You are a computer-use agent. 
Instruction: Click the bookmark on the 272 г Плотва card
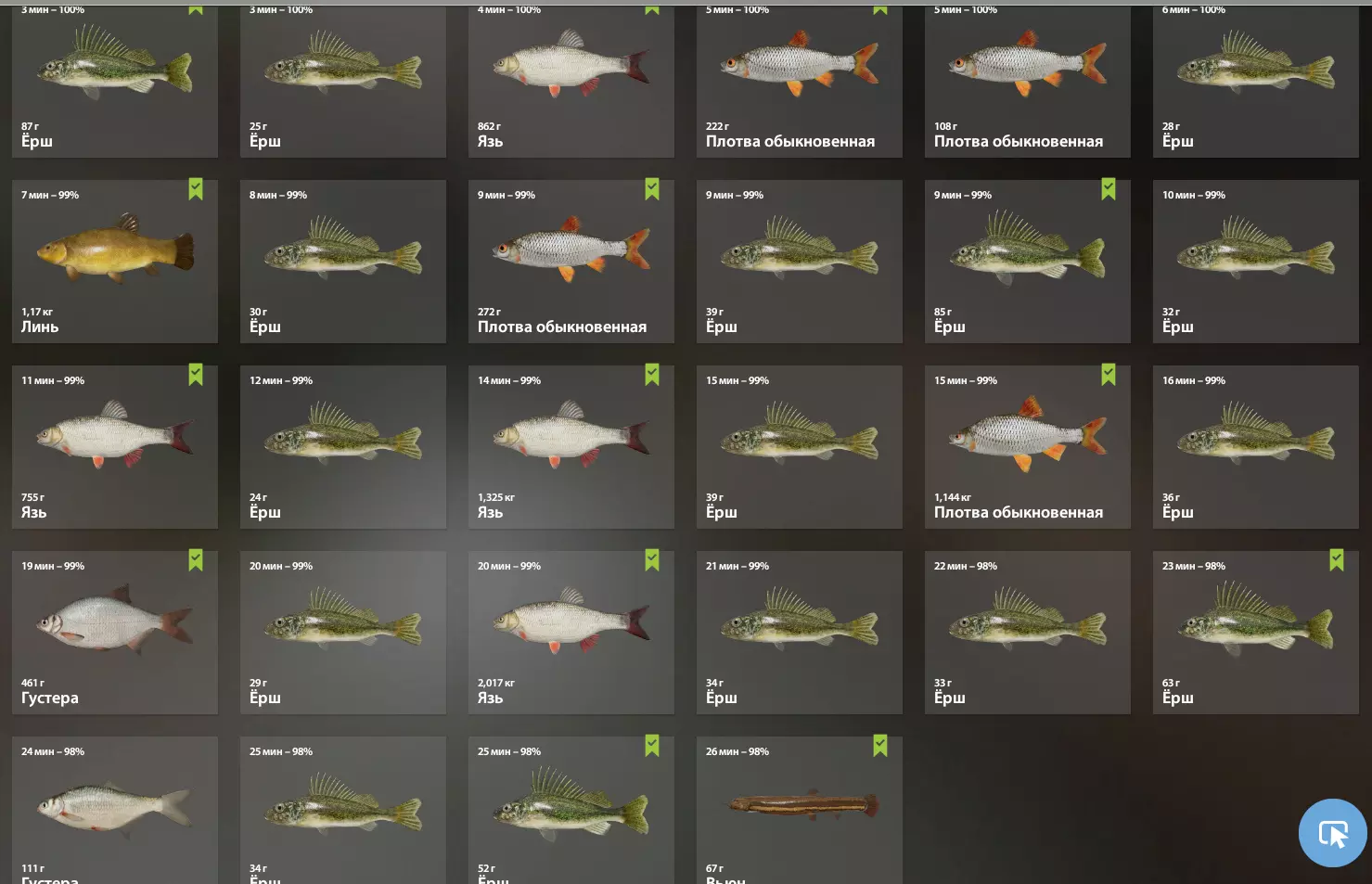(652, 189)
